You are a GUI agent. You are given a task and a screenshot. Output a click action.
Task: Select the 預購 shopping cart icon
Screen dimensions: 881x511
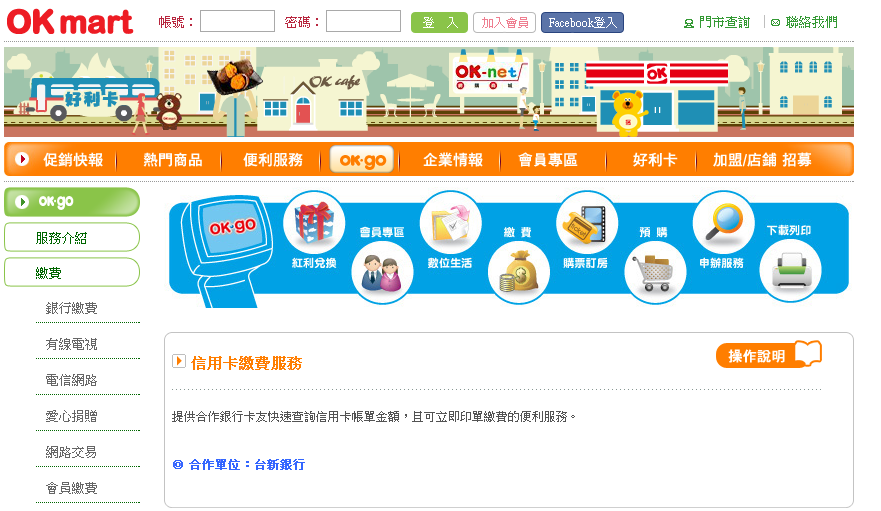point(655,272)
